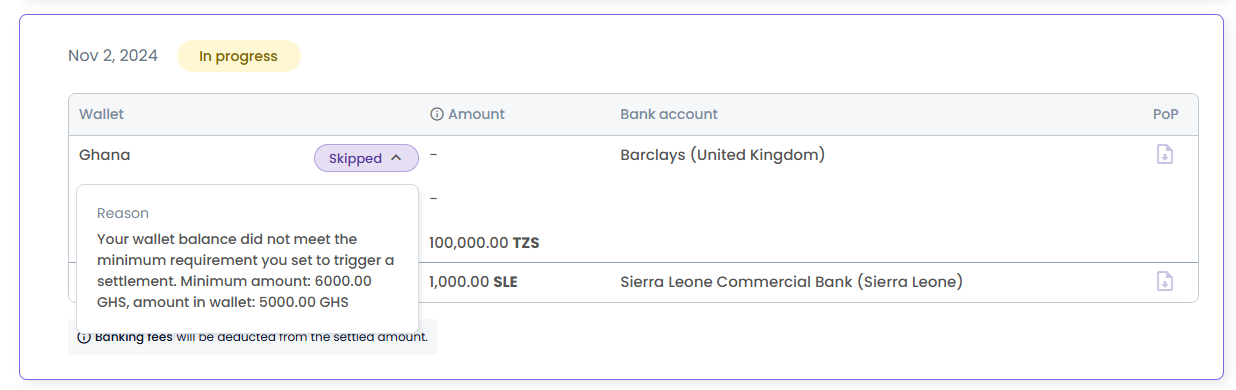Select the 1,000.00 SLE amount
This screenshot has width=1236, height=390.
click(473, 282)
